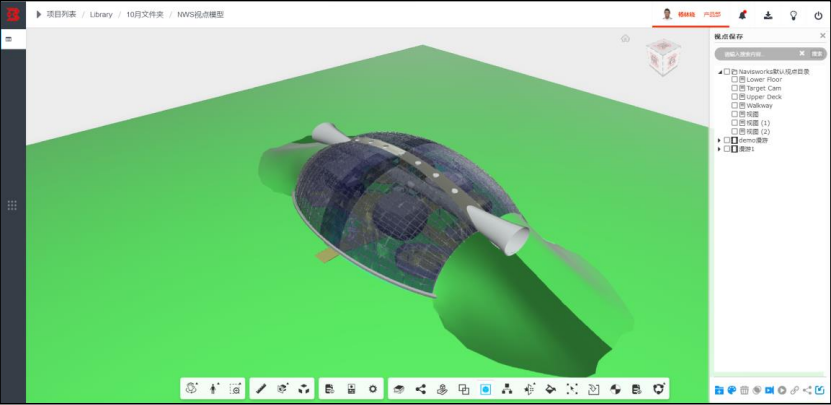Check the Navisworks默认视点目录 folder checkbox
The width and height of the screenshot is (831, 405).
coord(727,72)
